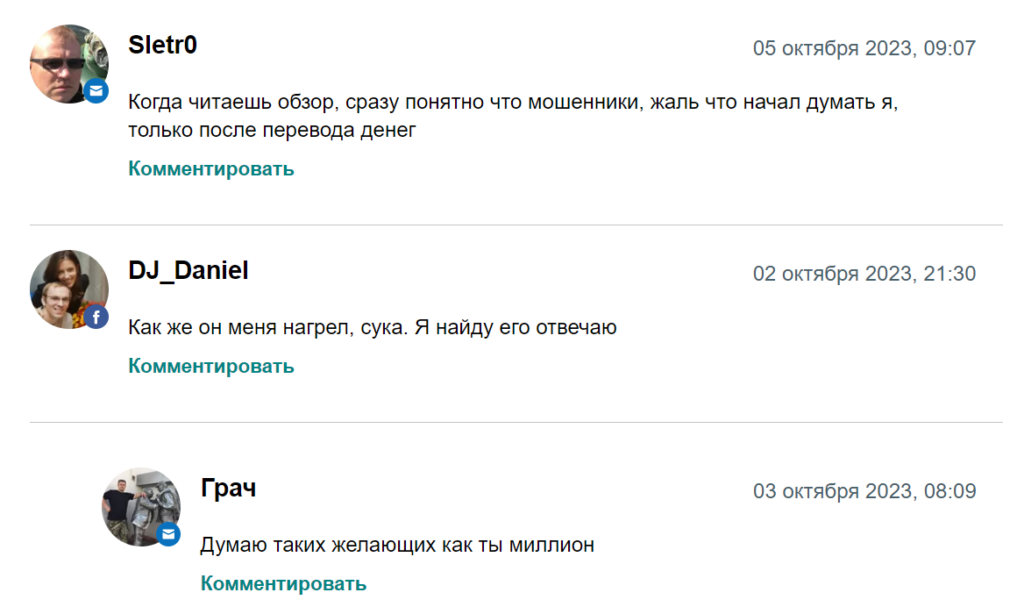Click DJ_Daniel's comment text
Viewport: 1024px width, 614px height.
pos(372,327)
